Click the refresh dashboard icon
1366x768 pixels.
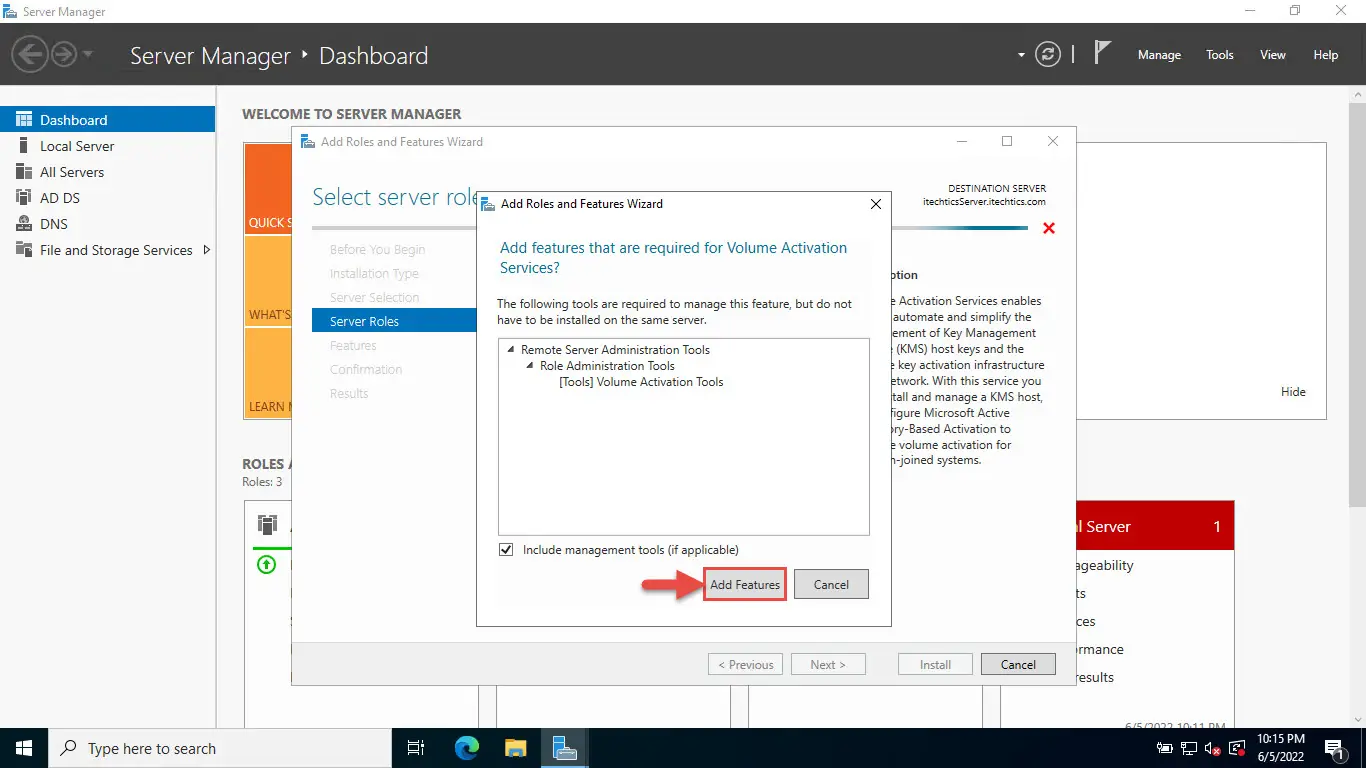coord(1047,55)
